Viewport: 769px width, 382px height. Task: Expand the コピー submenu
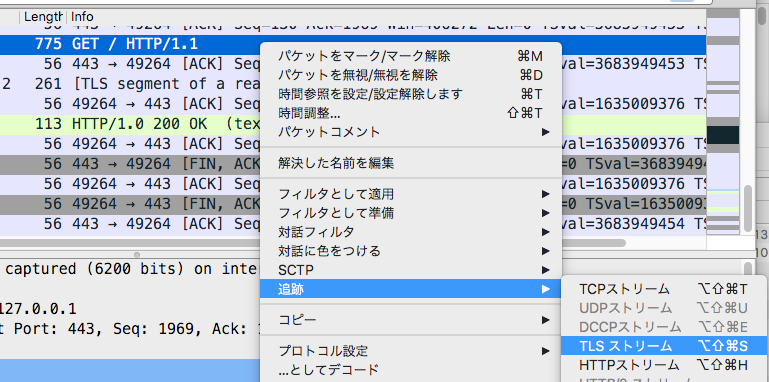click(410, 320)
